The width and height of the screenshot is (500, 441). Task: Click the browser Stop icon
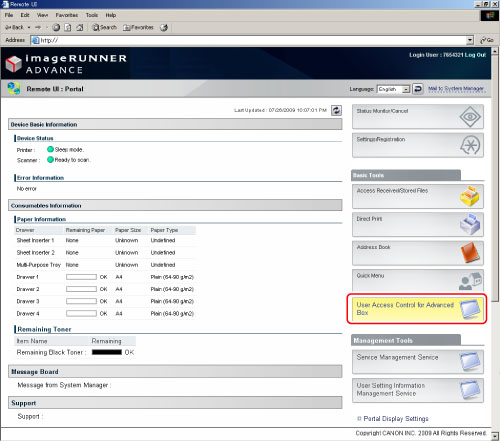(56, 27)
